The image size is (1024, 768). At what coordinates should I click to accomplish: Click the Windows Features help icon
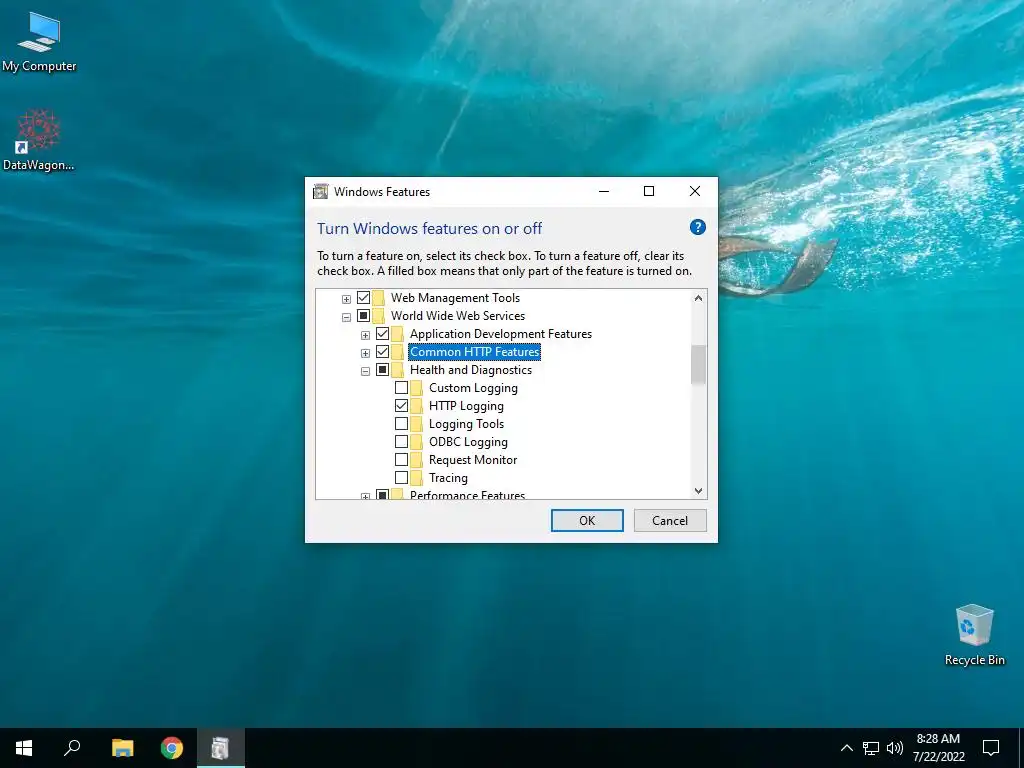[697, 227]
